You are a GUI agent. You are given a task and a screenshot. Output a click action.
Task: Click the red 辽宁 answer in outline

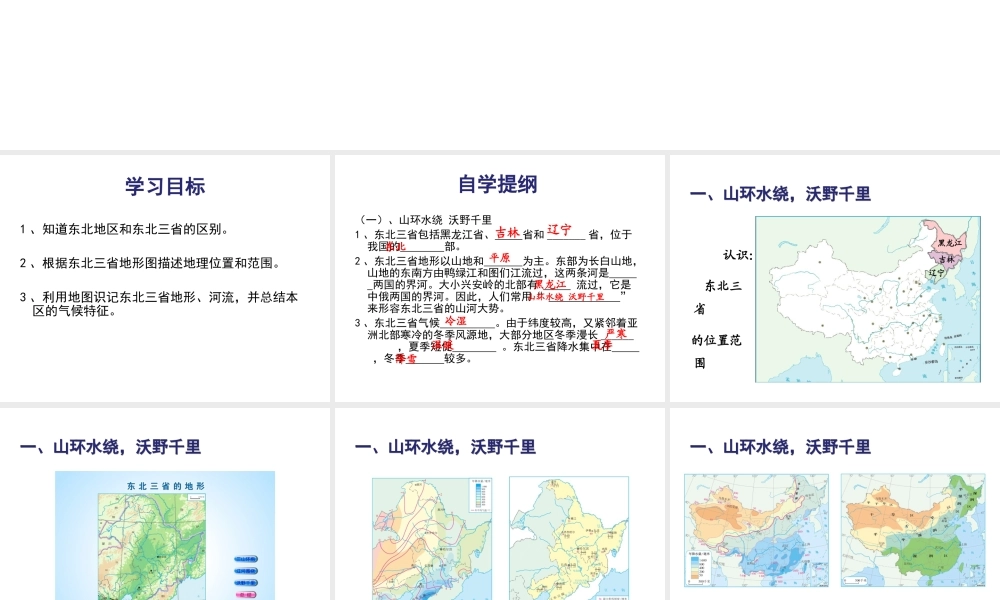pyautogui.click(x=560, y=230)
